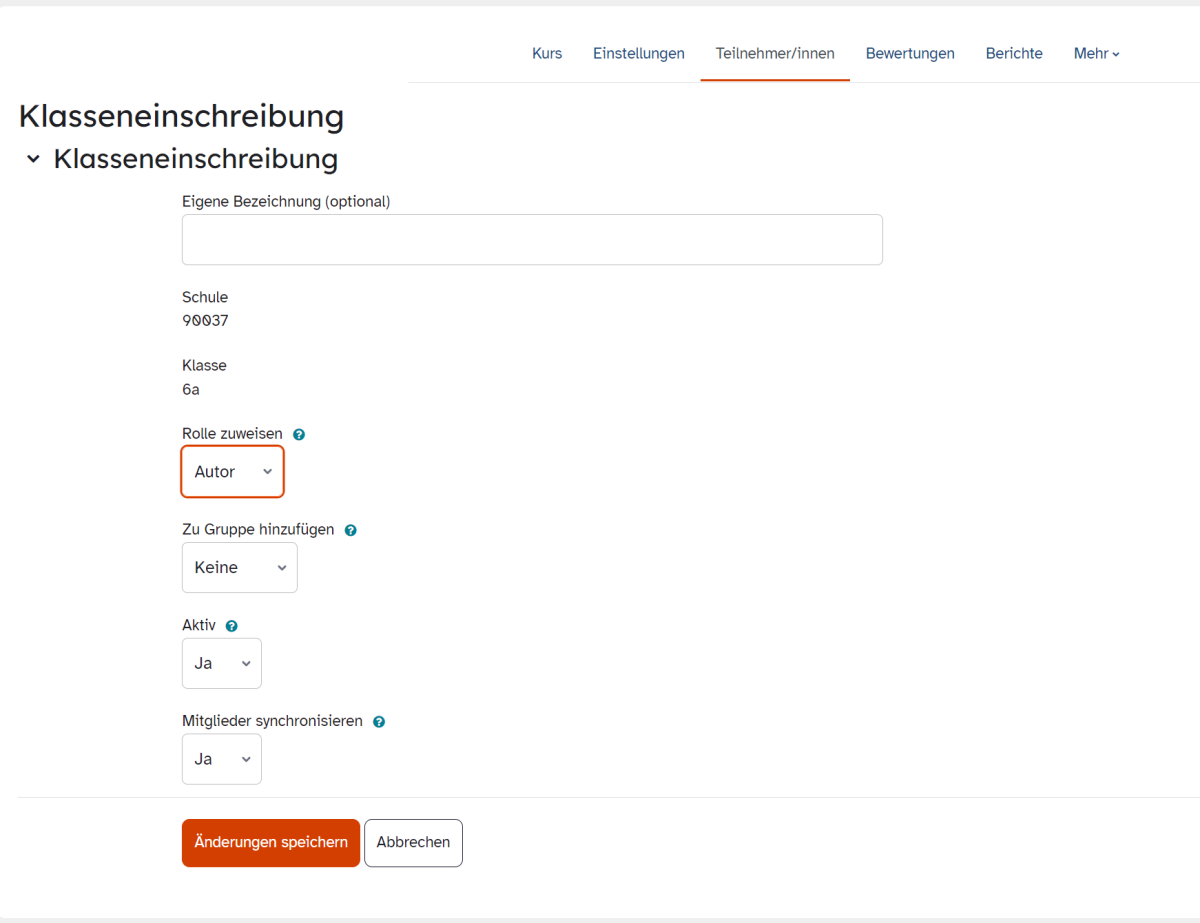Show help icon for Zu Gruppe hinzufügen

tap(350, 531)
